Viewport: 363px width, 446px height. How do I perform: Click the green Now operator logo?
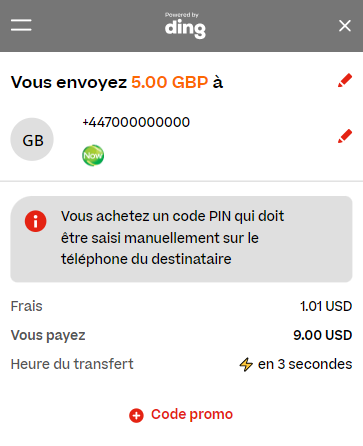[x=93, y=155]
